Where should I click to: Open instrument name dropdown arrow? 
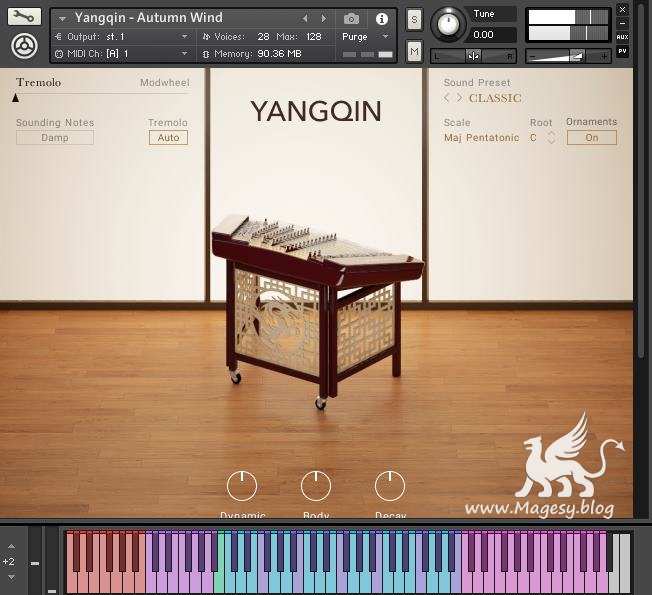pos(62,19)
